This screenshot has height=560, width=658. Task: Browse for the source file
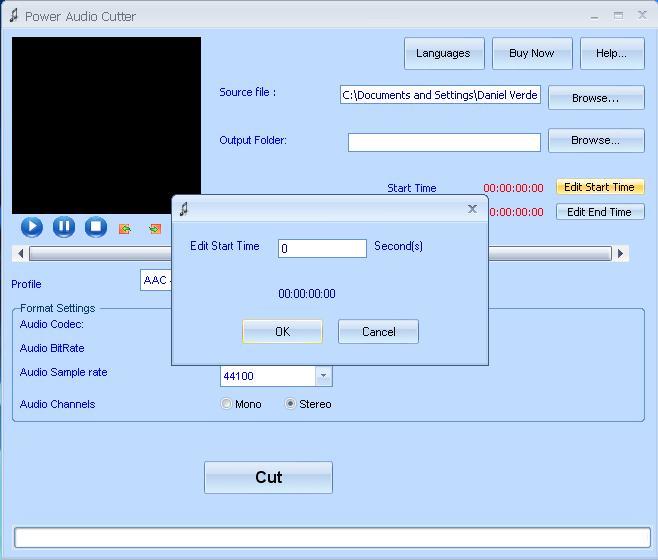click(596, 98)
